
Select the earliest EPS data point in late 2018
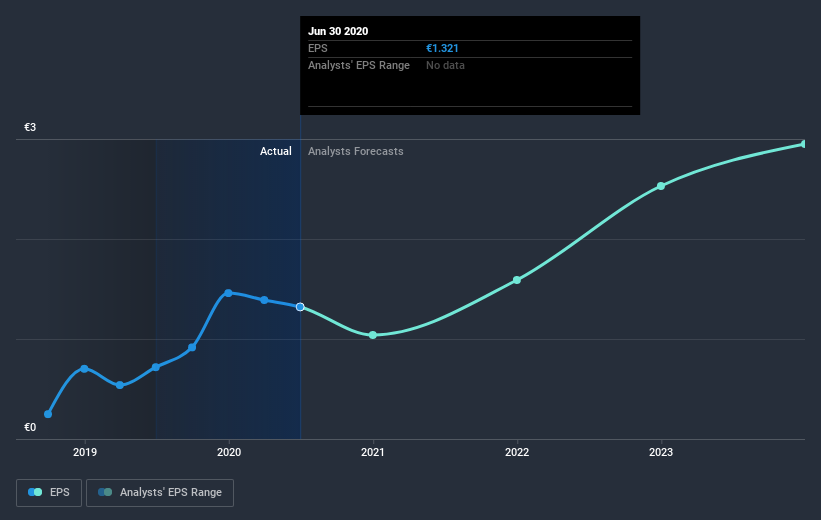pos(48,414)
